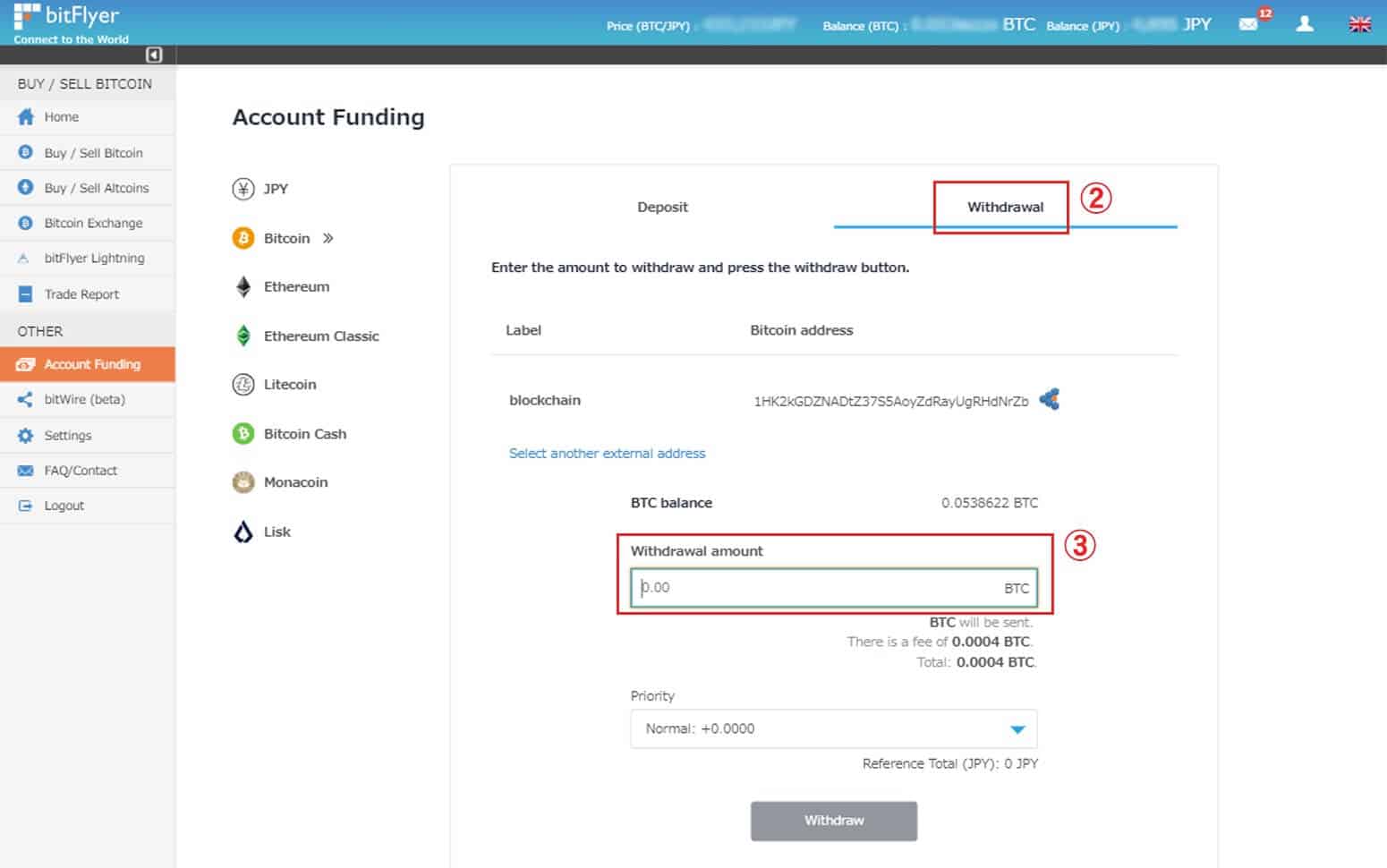Select Litecoin funding option label
The height and width of the screenshot is (868, 1387).
(290, 385)
